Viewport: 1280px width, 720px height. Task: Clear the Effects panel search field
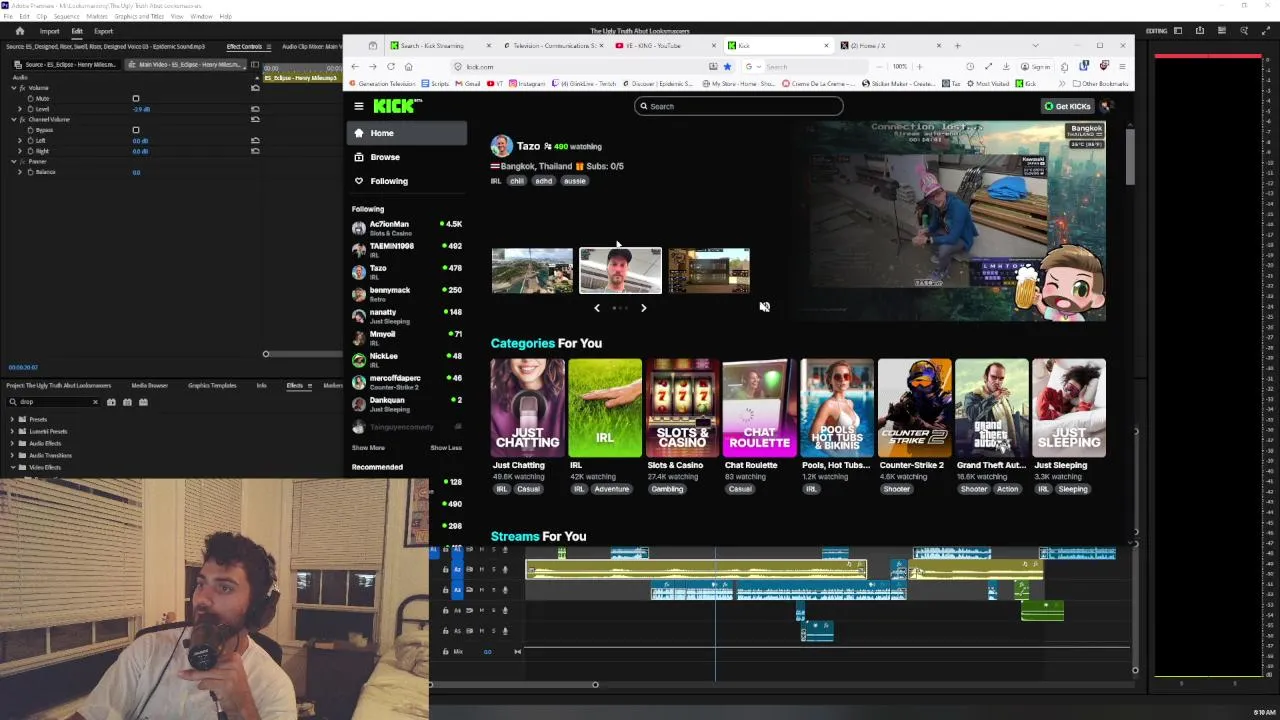click(x=95, y=402)
